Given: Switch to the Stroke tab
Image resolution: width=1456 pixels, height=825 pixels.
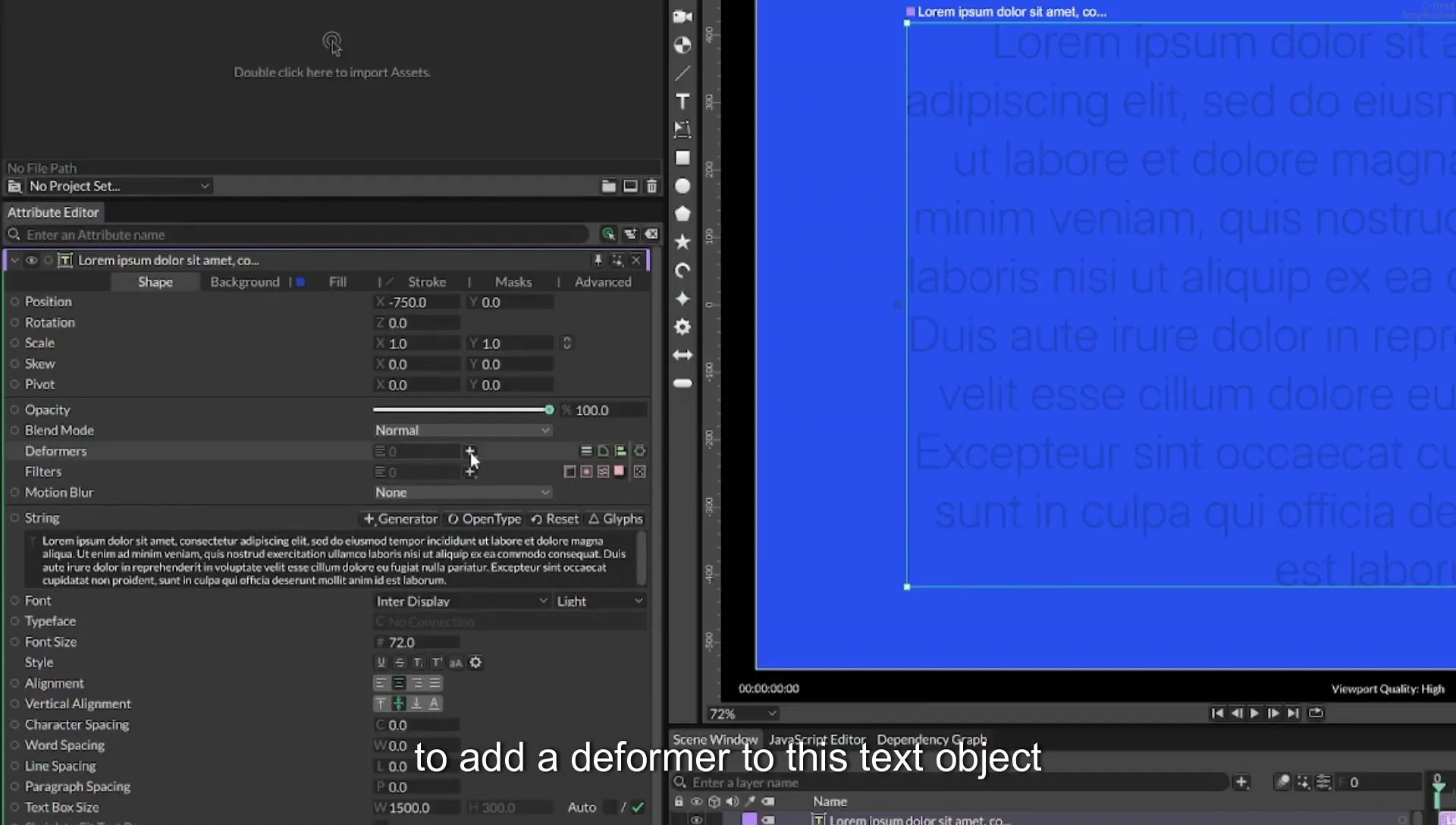Looking at the screenshot, I should 427,281.
